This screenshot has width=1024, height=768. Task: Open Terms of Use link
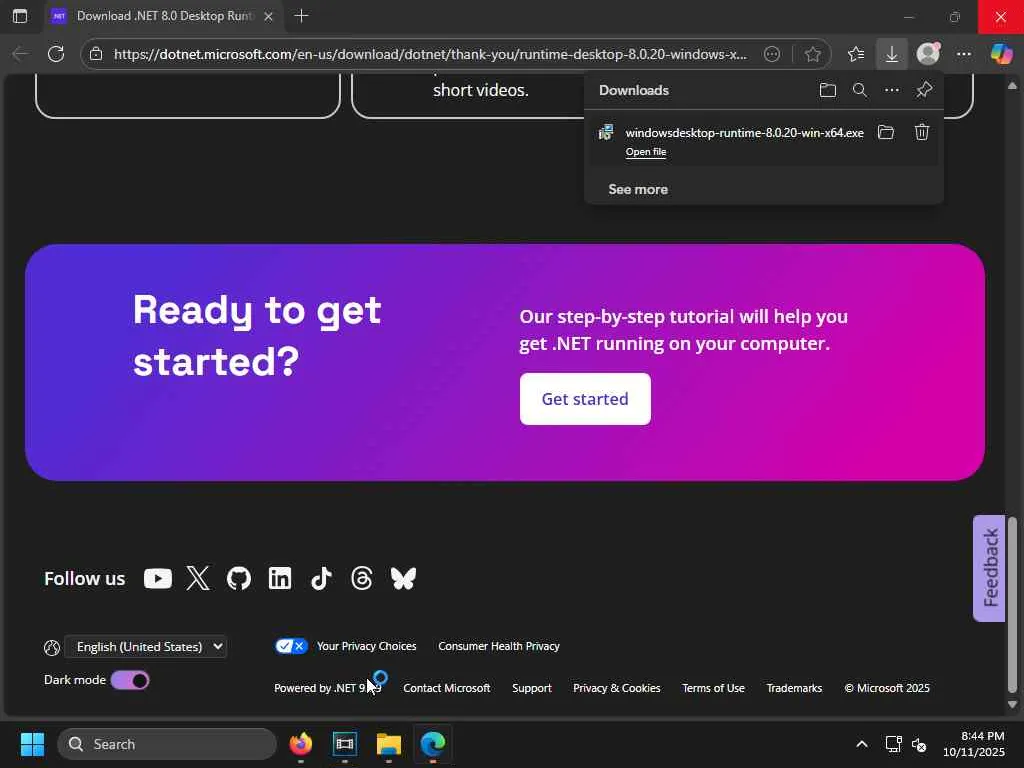pos(713,688)
